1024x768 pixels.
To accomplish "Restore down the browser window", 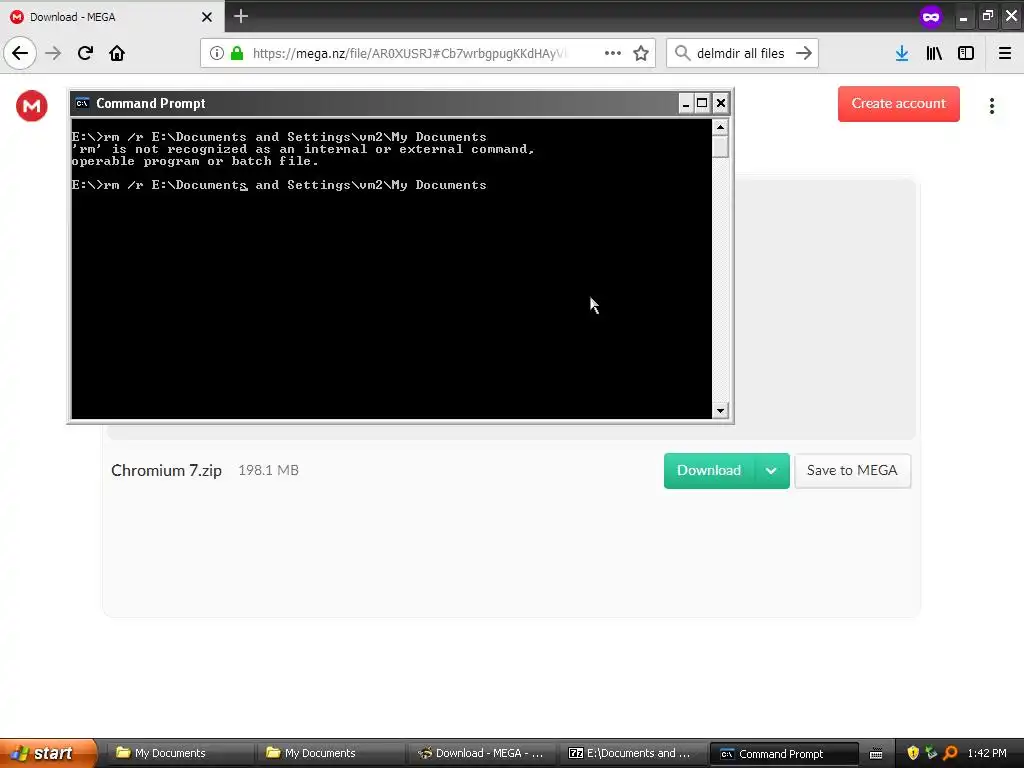I will (x=987, y=16).
